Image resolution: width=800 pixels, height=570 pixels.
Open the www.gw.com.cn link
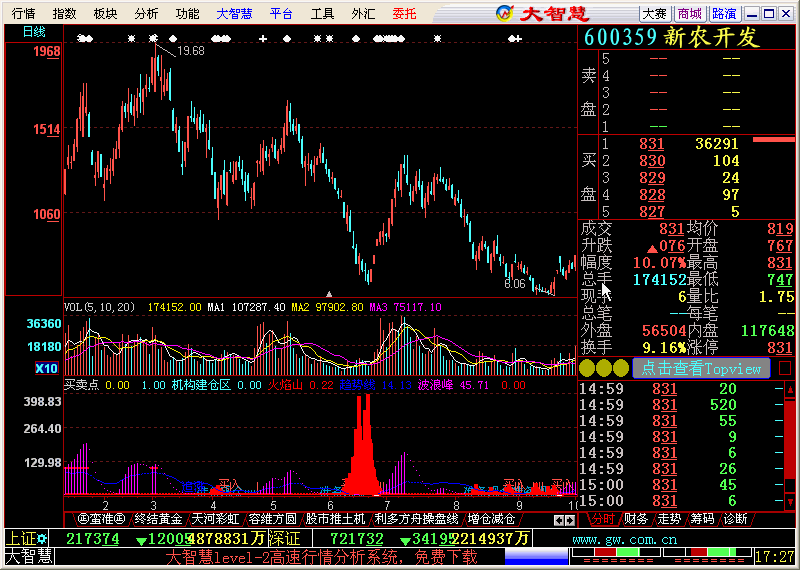[x=624, y=539]
